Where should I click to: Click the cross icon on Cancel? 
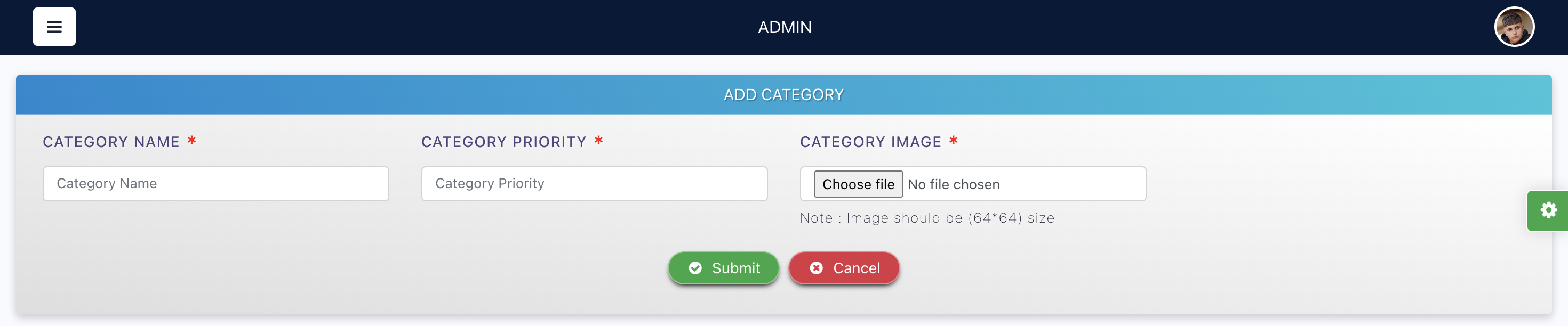(x=816, y=268)
